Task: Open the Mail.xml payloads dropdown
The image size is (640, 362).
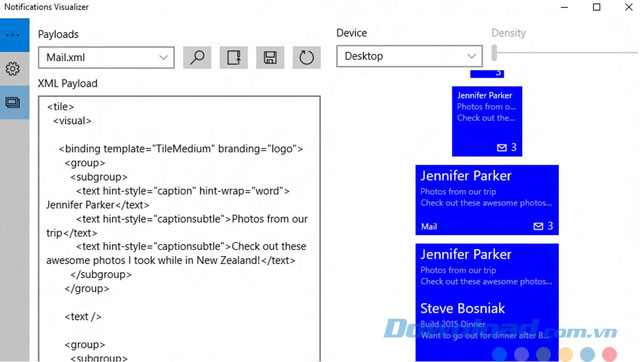Action: click(x=107, y=58)
